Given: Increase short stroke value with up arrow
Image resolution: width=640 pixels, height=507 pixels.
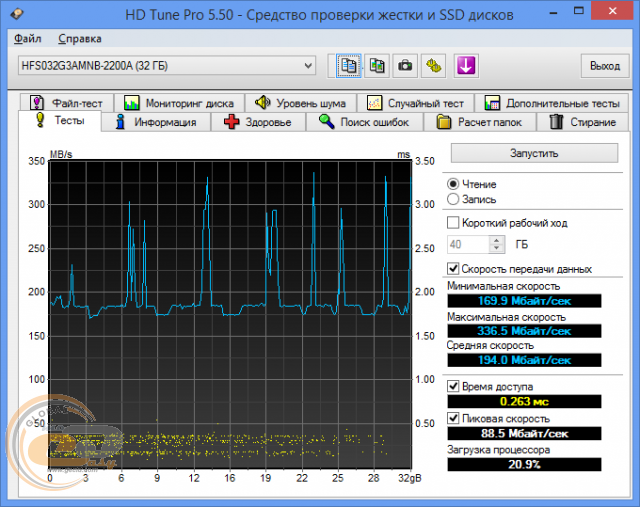Looking at the screenshot, I should click(496, 240).
